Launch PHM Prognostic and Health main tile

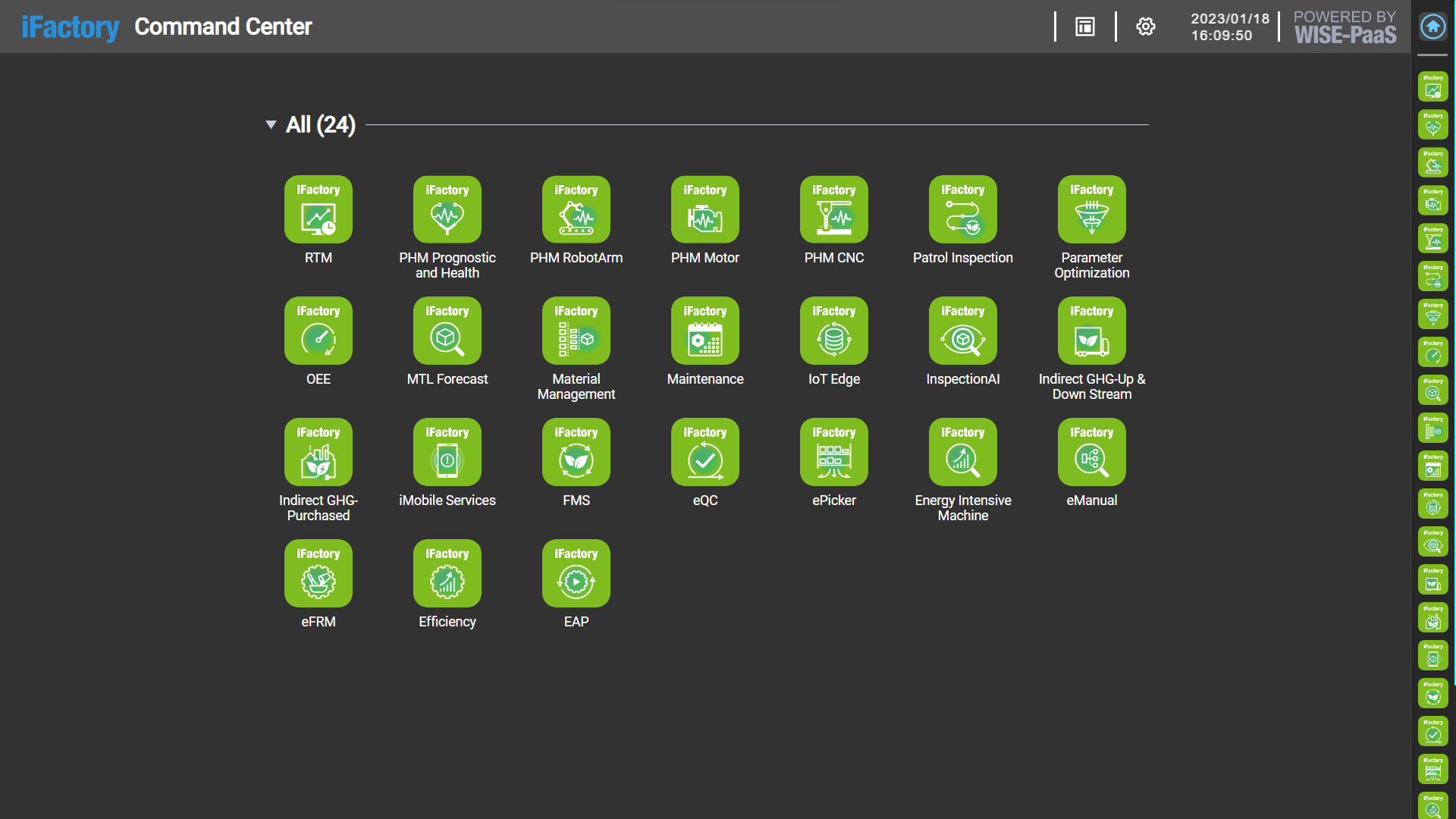(447, 209)
